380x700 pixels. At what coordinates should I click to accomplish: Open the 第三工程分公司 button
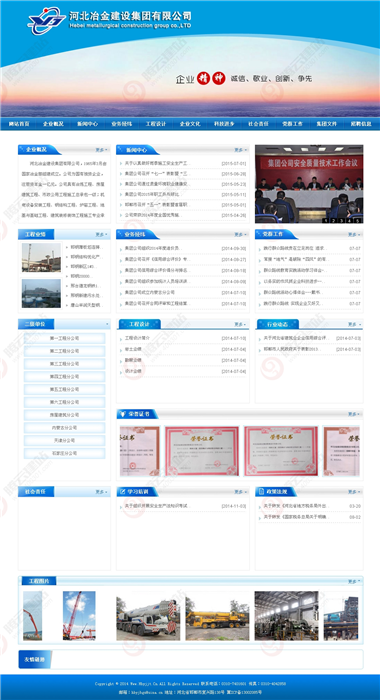(x=64, y=364)
